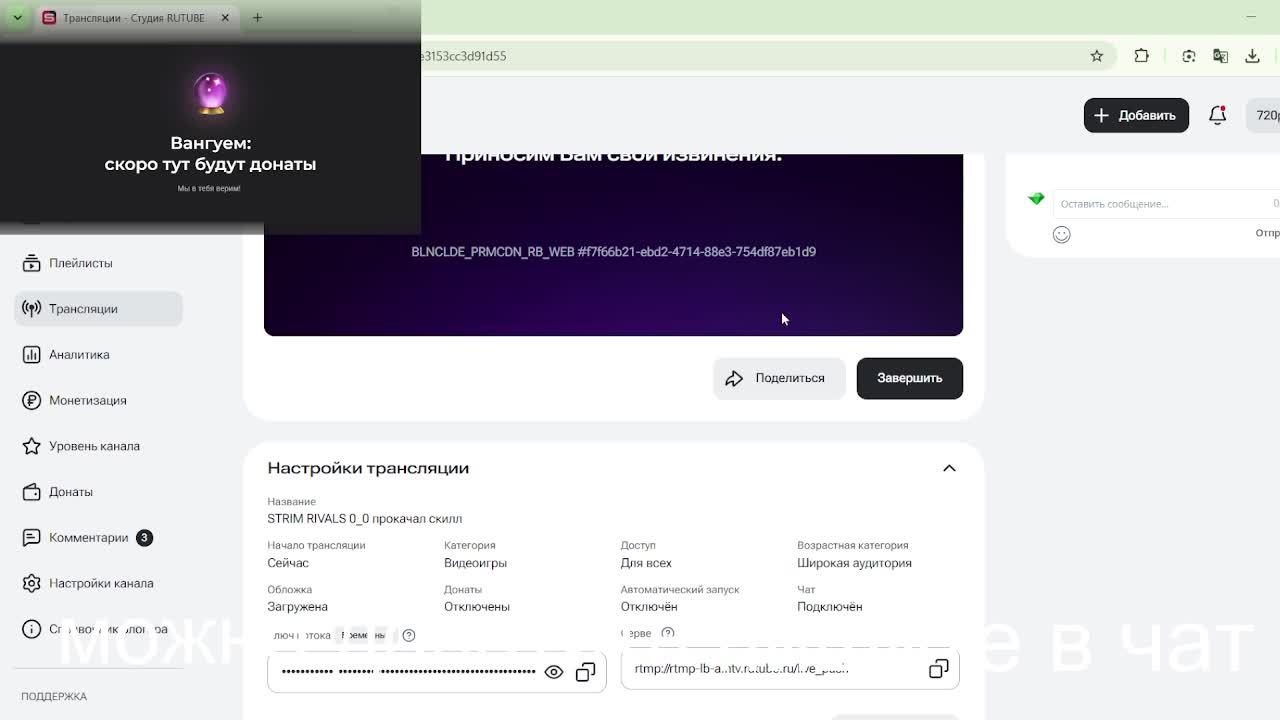Open the Аналитика sidebar section

98,355
